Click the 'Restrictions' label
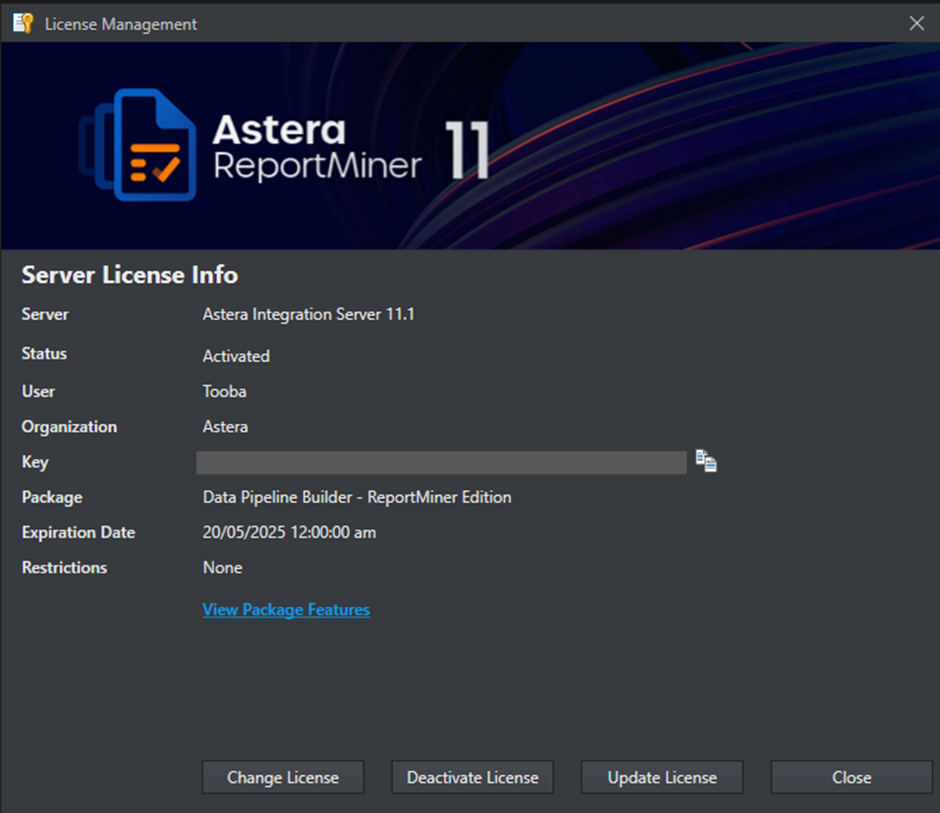 64,568
